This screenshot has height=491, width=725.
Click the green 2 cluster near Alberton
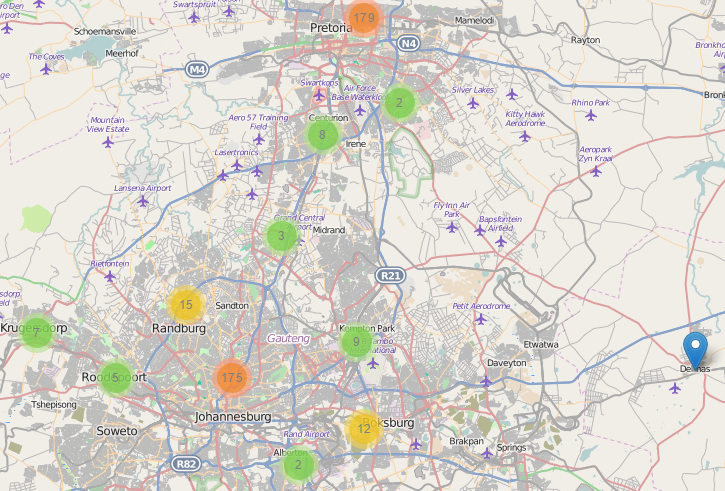(x=297, y=464)
